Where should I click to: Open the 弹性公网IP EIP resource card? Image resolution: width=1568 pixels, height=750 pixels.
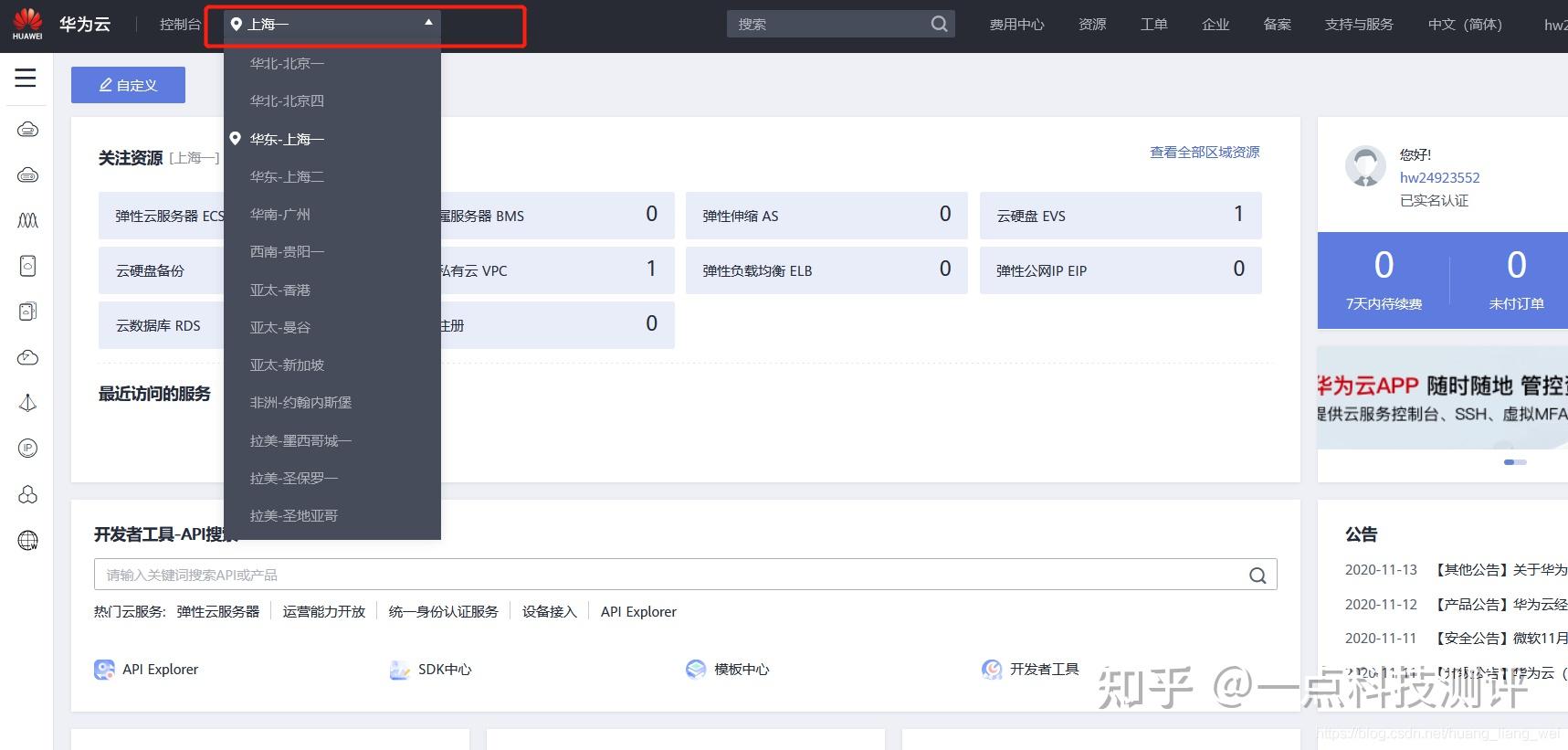1121,270
